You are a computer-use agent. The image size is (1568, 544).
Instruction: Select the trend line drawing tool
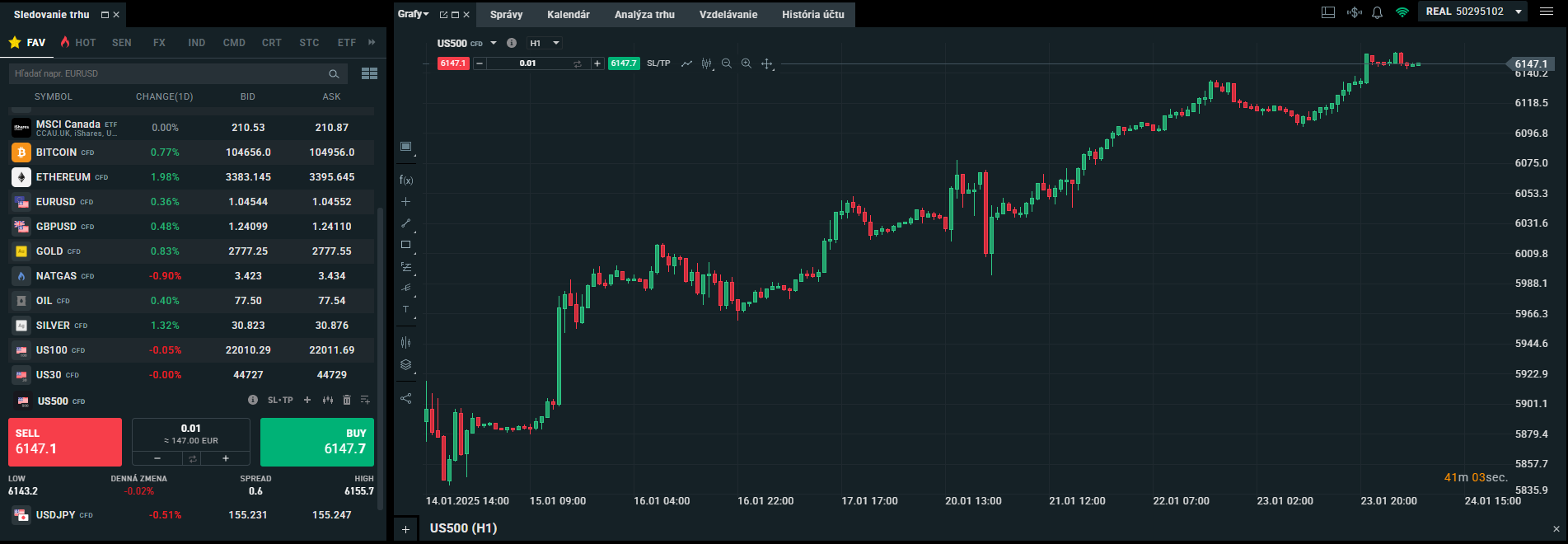[405, 223]
